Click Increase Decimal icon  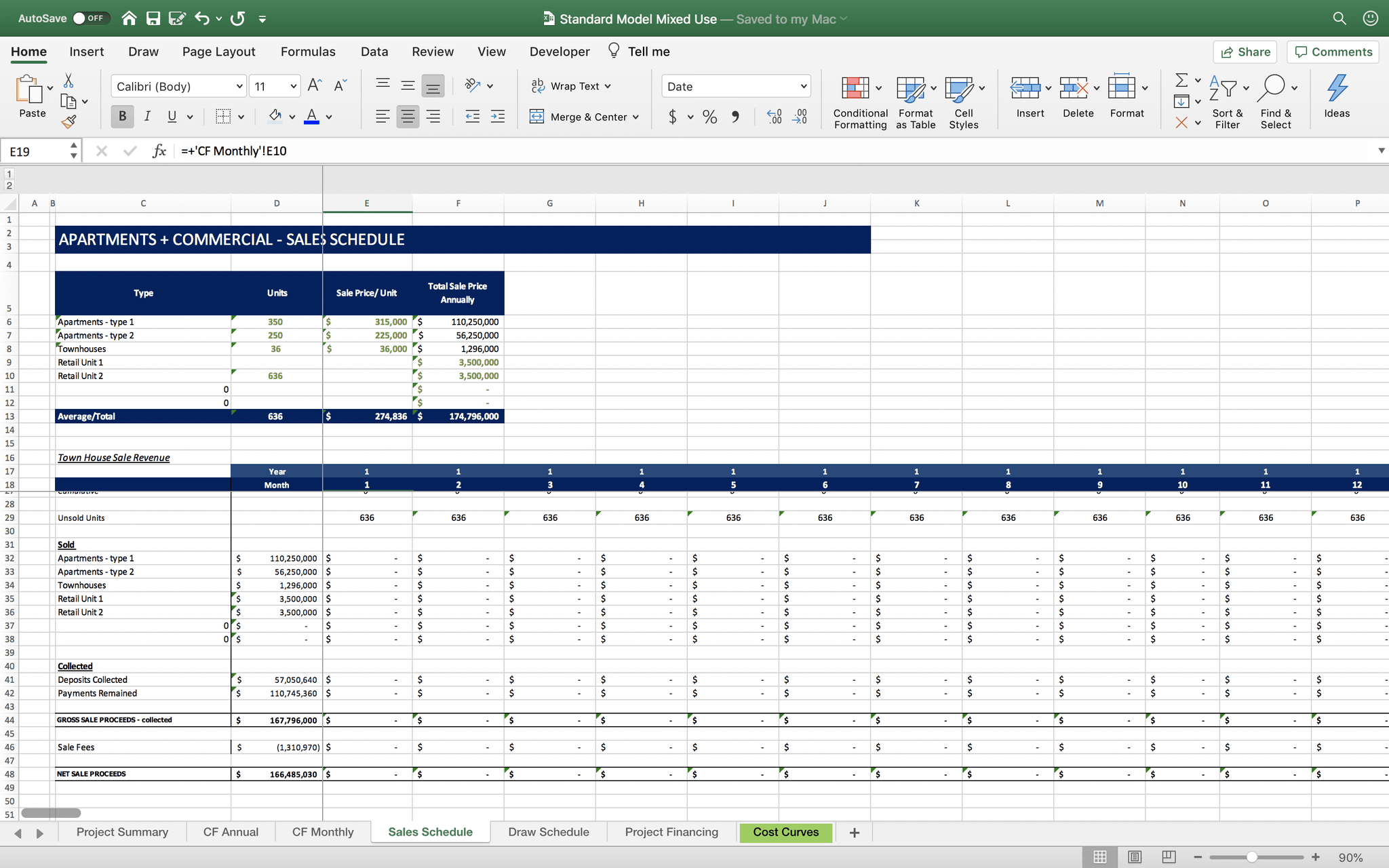(x=775, y=117)
